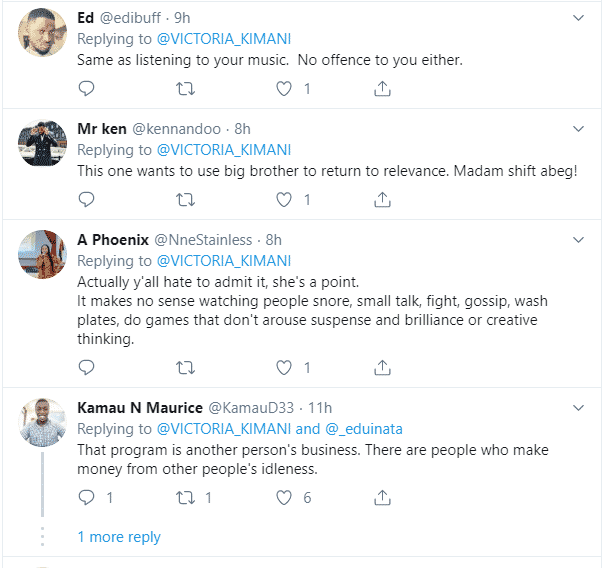Retweet Ed's tweet
The width and height of the screenshot is (604, 568).
185,89
